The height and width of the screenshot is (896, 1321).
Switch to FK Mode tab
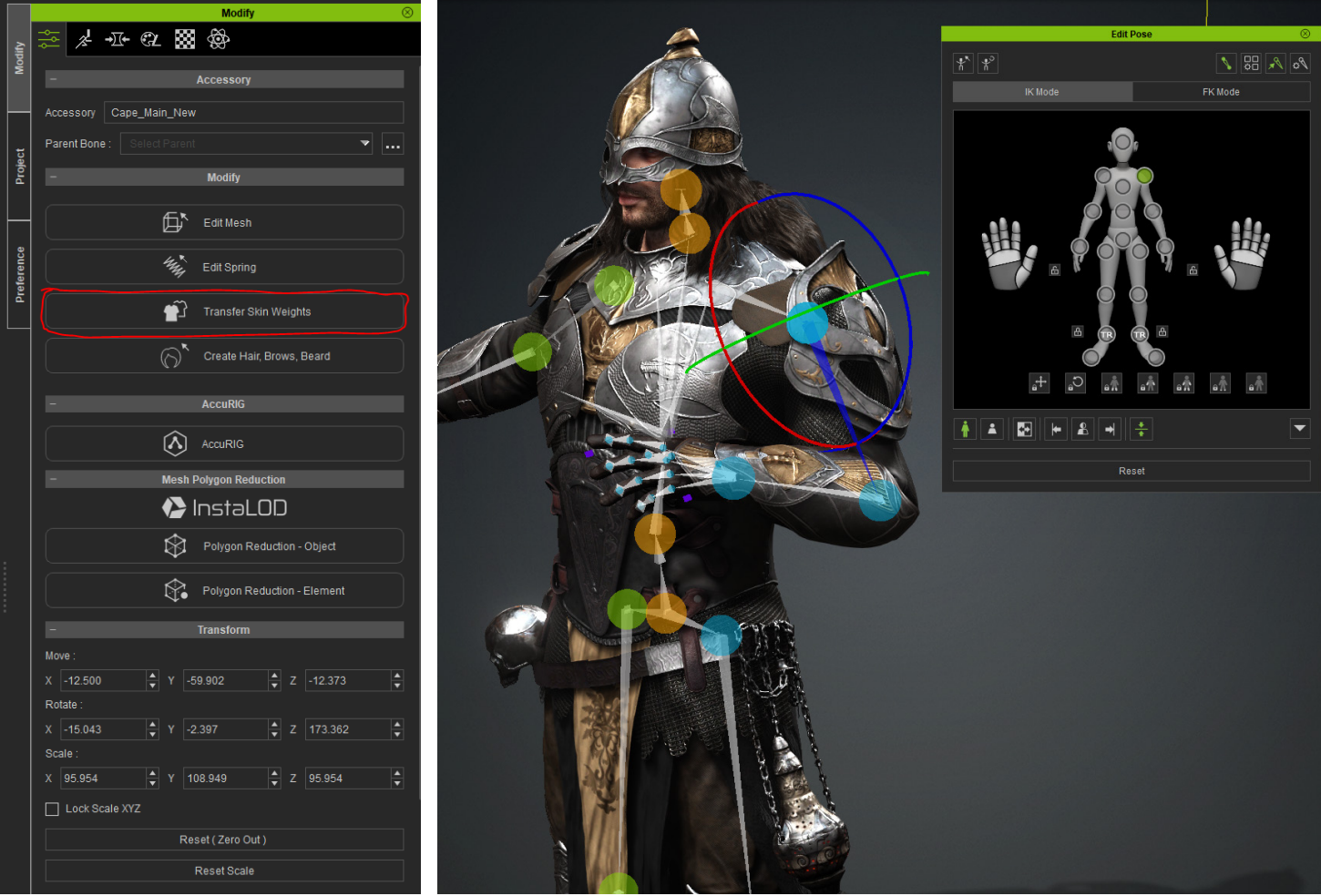tap(1221, 92)
